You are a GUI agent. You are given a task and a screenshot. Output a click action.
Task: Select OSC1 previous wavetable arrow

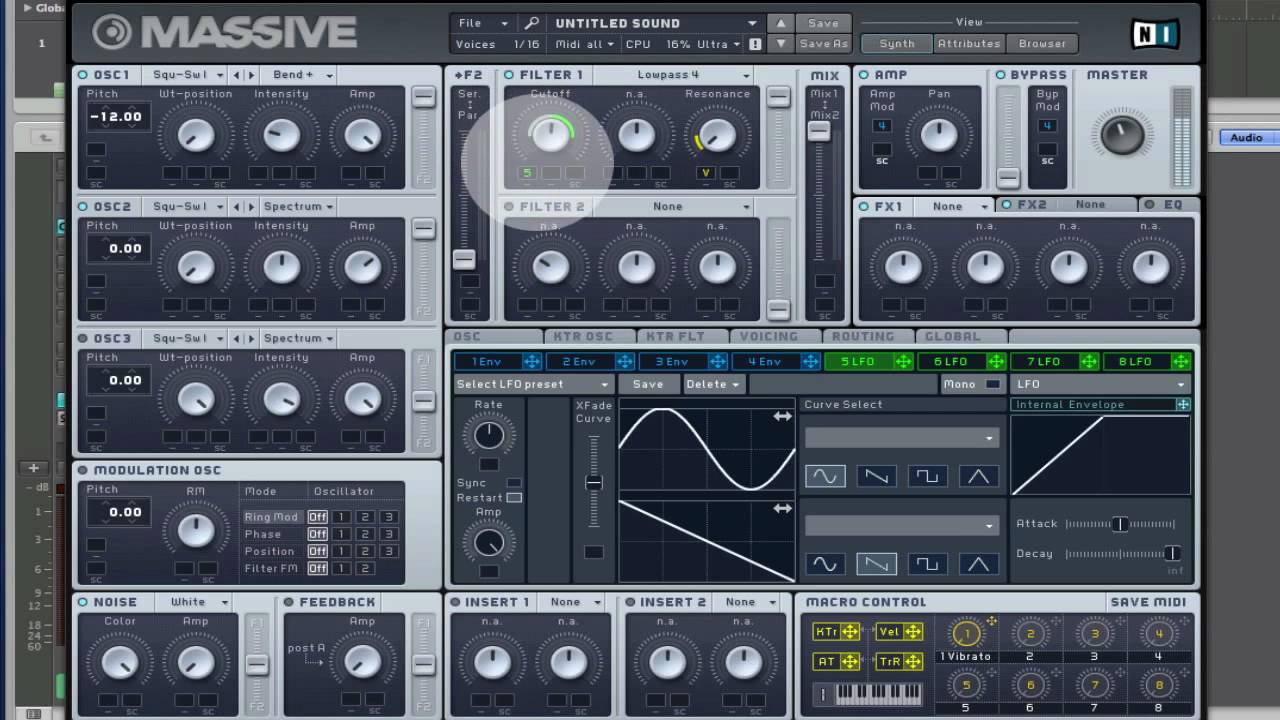(237, 75)
